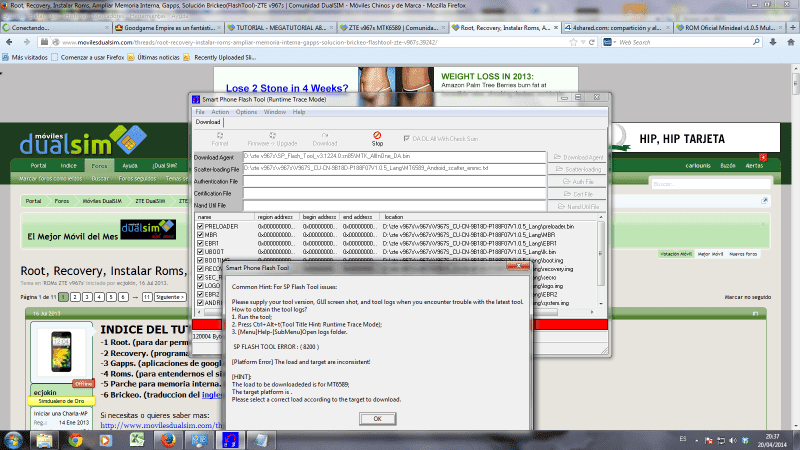
Task: Open Excel from the taskbar
Action: point(137,440)
